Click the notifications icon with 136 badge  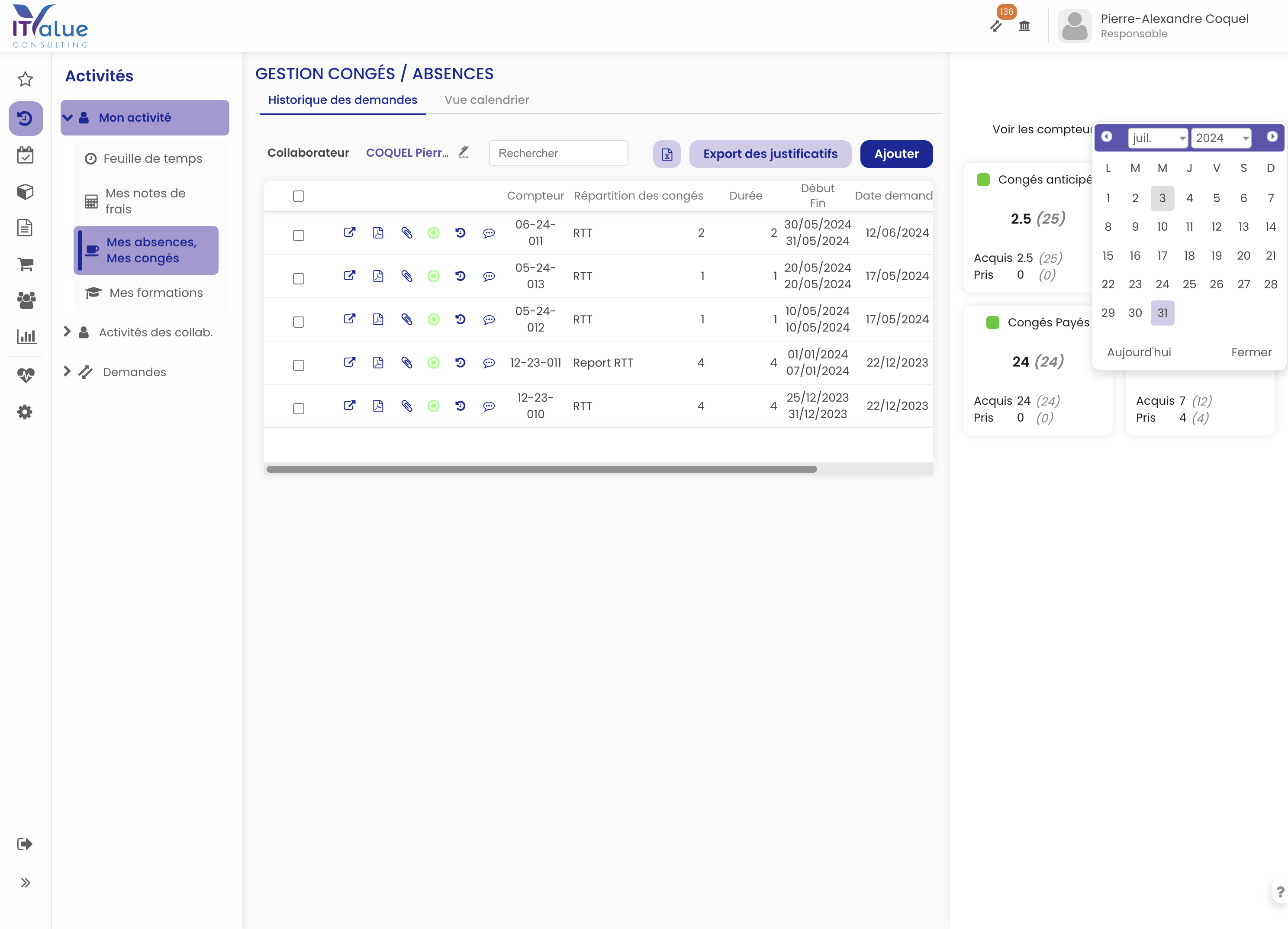[996, 25]
